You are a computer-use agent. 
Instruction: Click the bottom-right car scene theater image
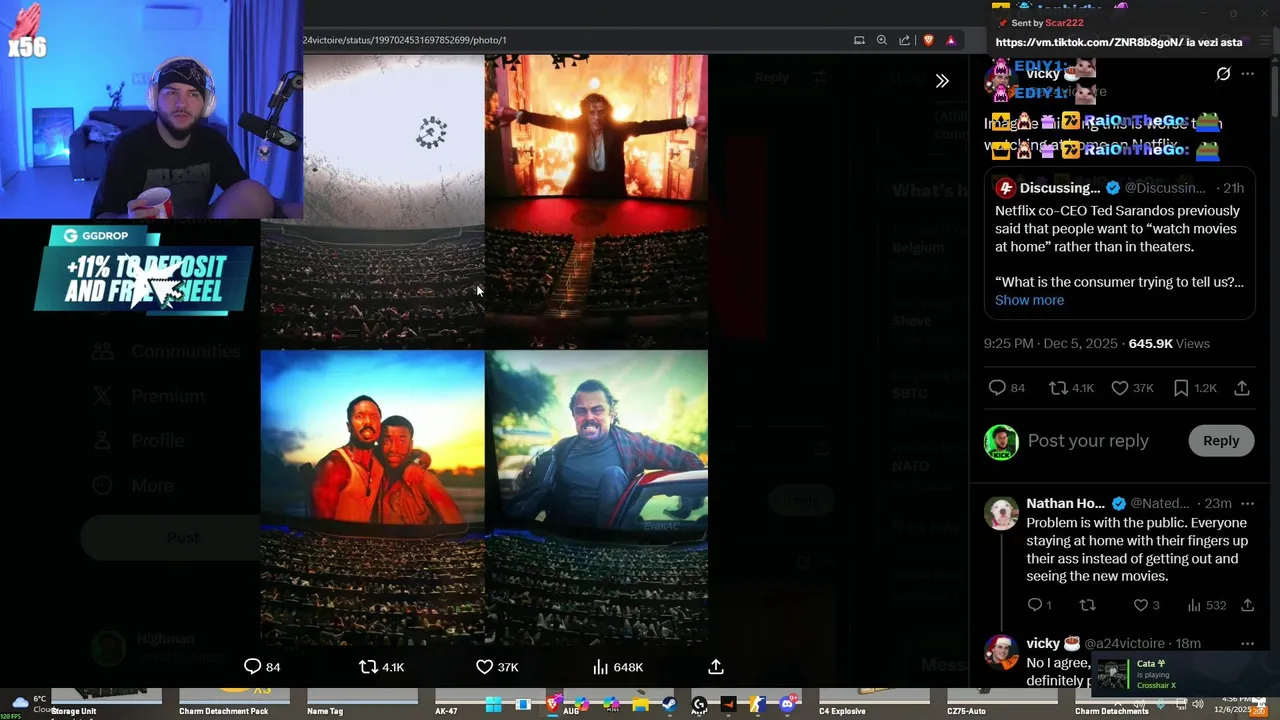tap(597, 497)
